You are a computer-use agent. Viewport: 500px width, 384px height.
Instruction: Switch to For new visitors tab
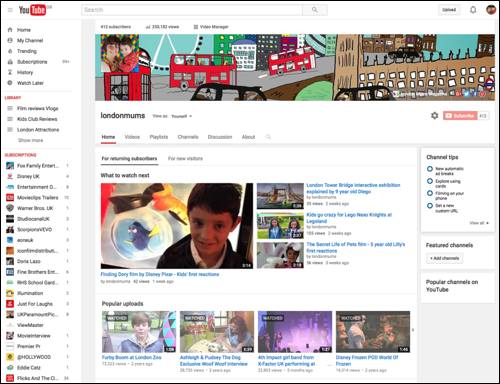185,159
